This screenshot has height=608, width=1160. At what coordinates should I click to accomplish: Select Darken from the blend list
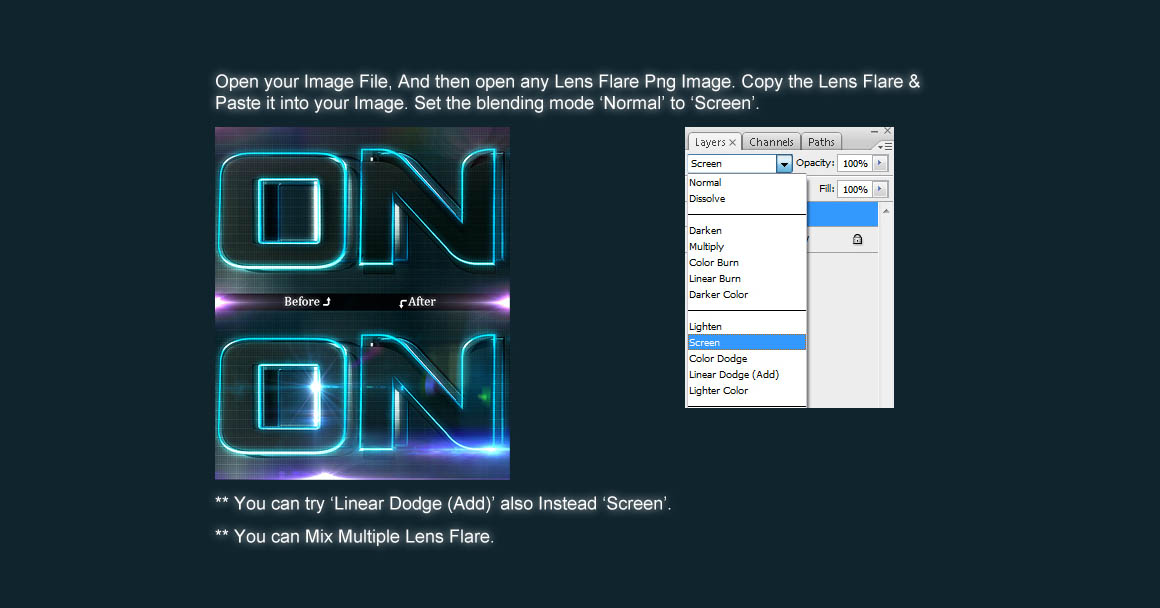pyautogui.click(x=705, y=231)
